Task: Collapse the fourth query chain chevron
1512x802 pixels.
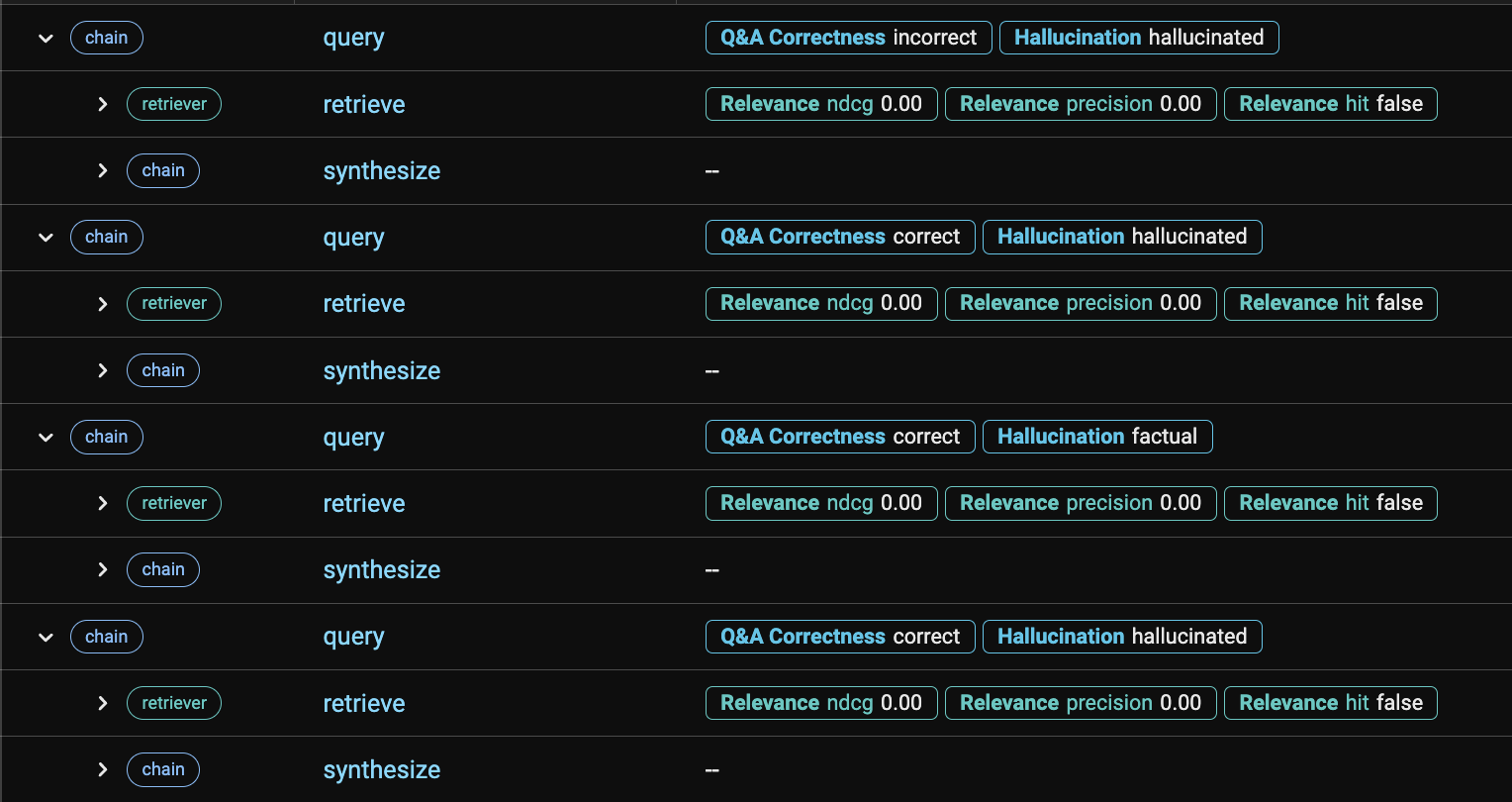Action: tap(46, 637)
